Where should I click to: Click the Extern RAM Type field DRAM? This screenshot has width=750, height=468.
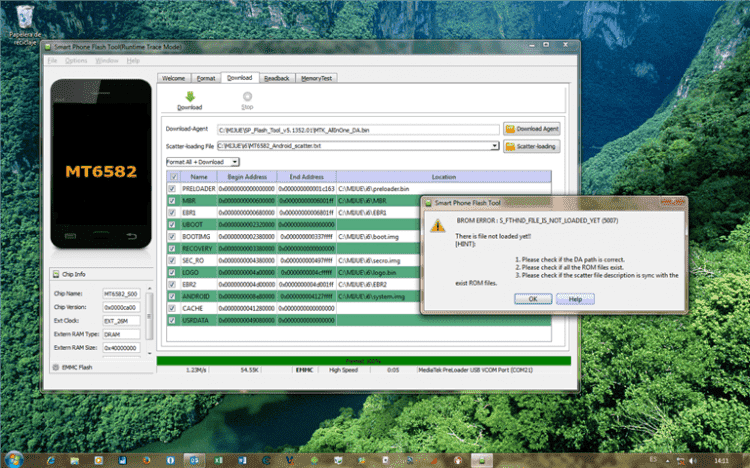coord(121,334)
